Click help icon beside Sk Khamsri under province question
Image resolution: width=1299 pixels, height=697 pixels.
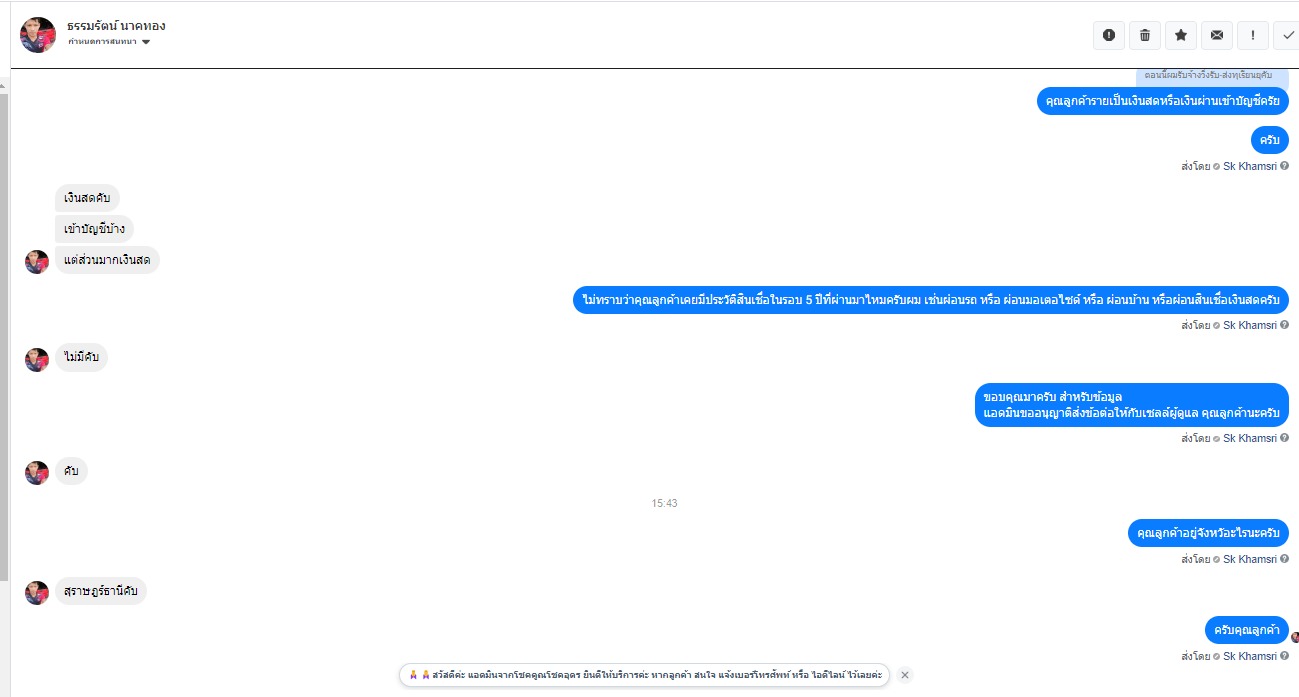point(1284,559)
